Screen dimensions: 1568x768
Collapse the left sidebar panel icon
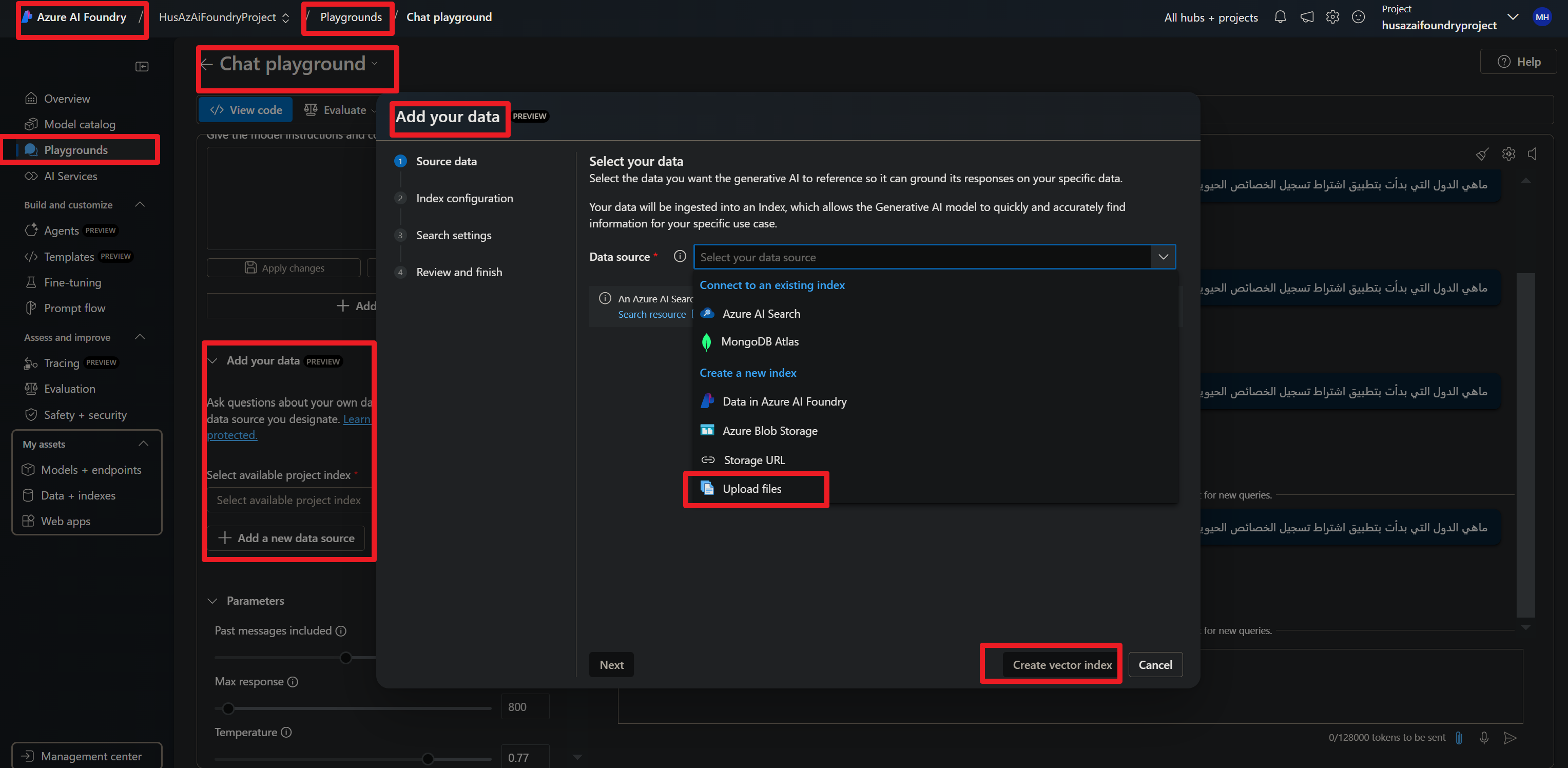coord(142,66)
